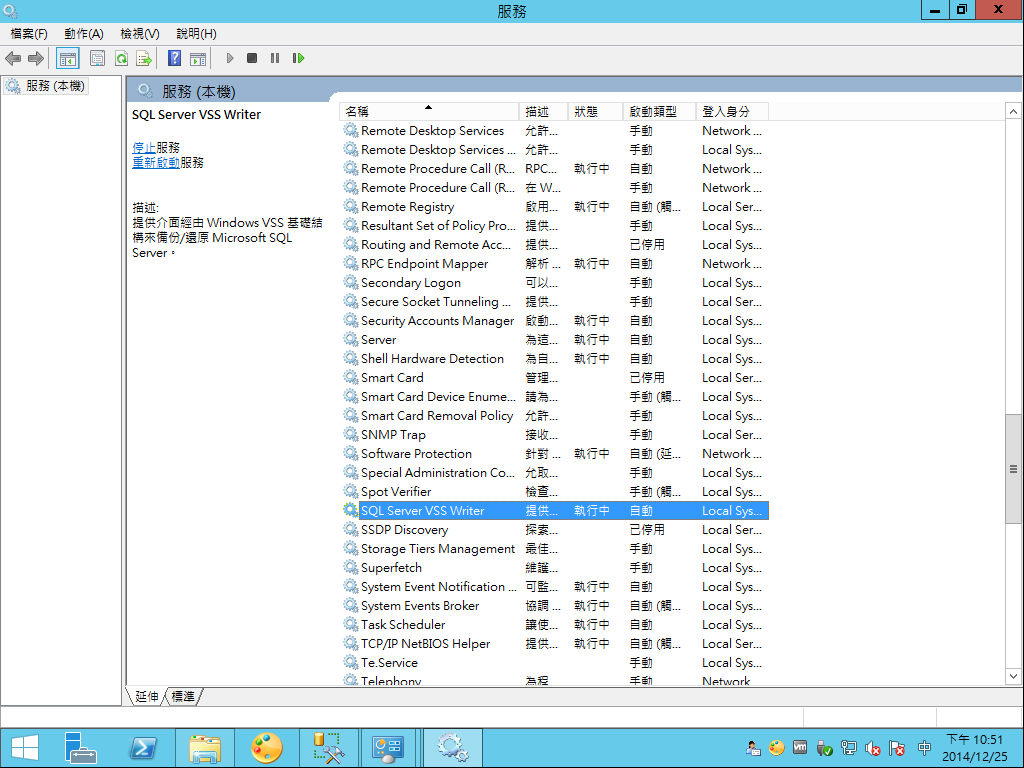Viewport: 1024px width, 768px height.
Task: Click the scroll up arrow of the services list
Action: [1013, 112]
